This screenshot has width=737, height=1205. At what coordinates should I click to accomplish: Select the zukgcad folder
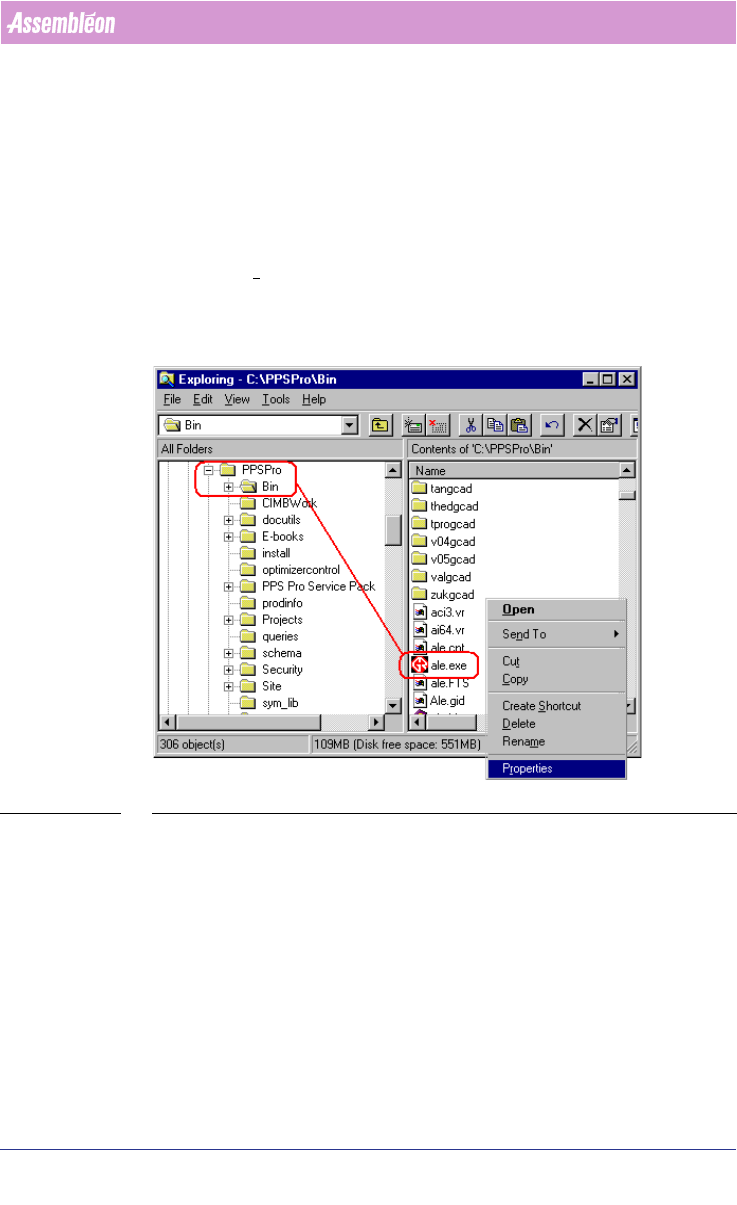(442, 595)
